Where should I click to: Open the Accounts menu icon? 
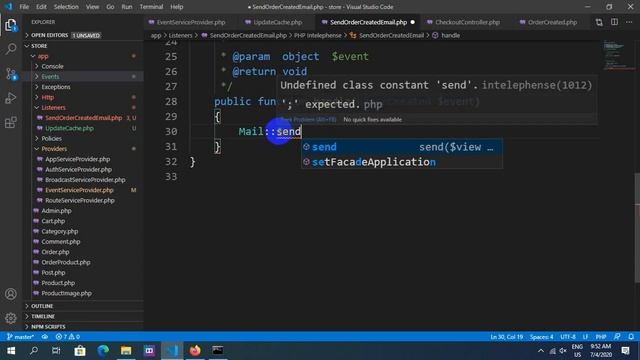[x=11, y=294]
